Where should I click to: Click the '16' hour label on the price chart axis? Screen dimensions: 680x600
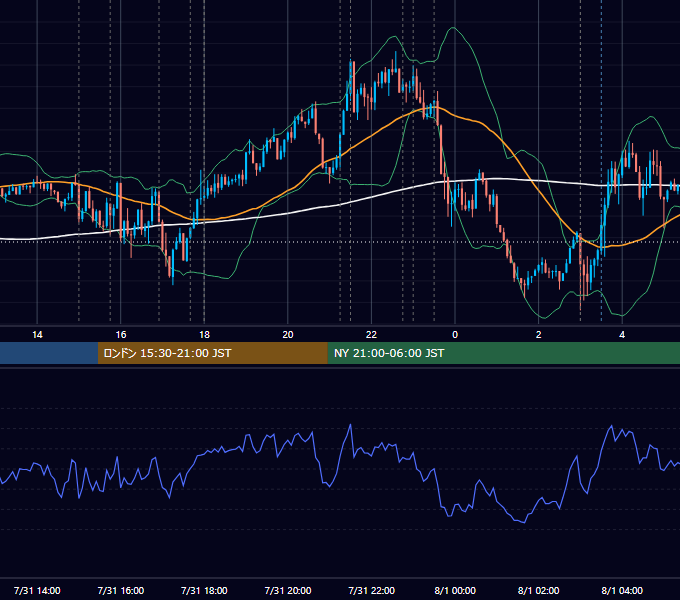pos(121,335)
